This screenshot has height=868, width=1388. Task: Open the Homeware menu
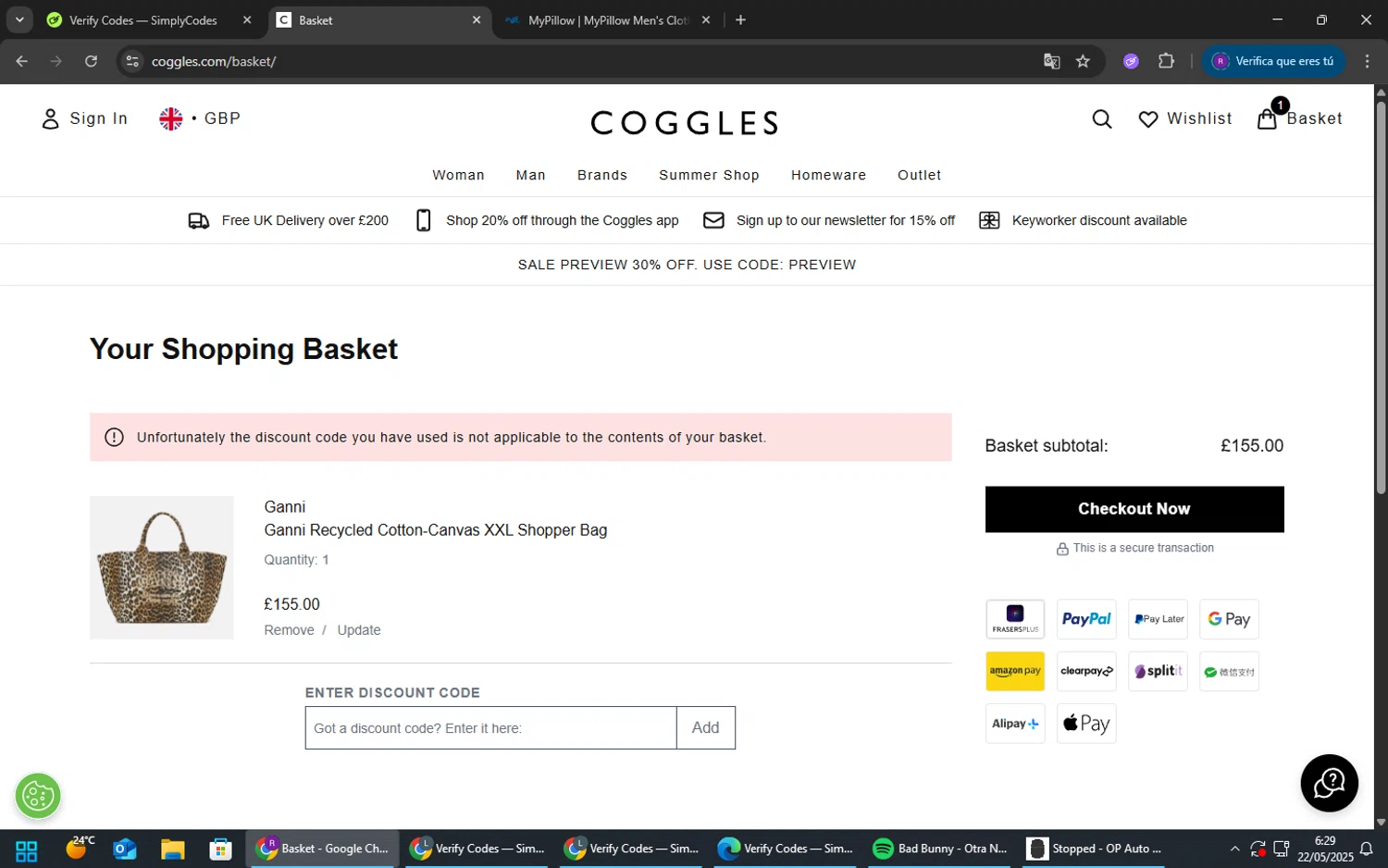coord(828,175)
